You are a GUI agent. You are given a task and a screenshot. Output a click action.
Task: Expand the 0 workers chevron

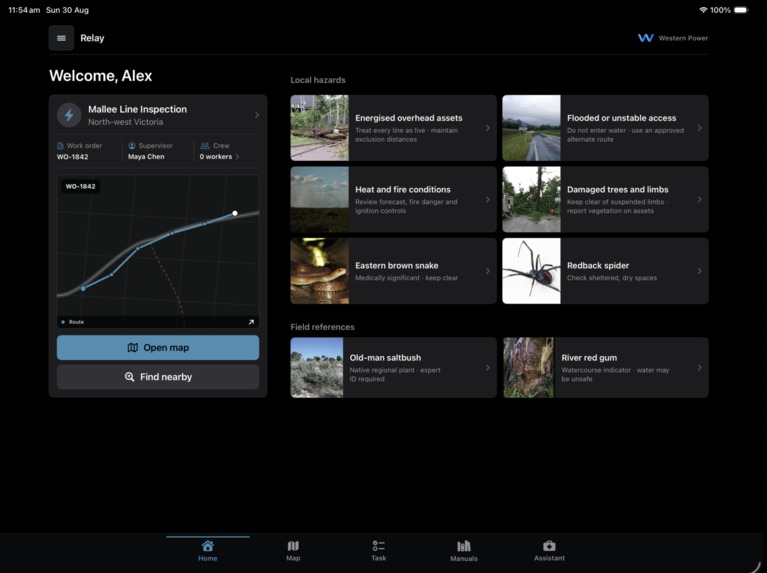tap(237, 157)
